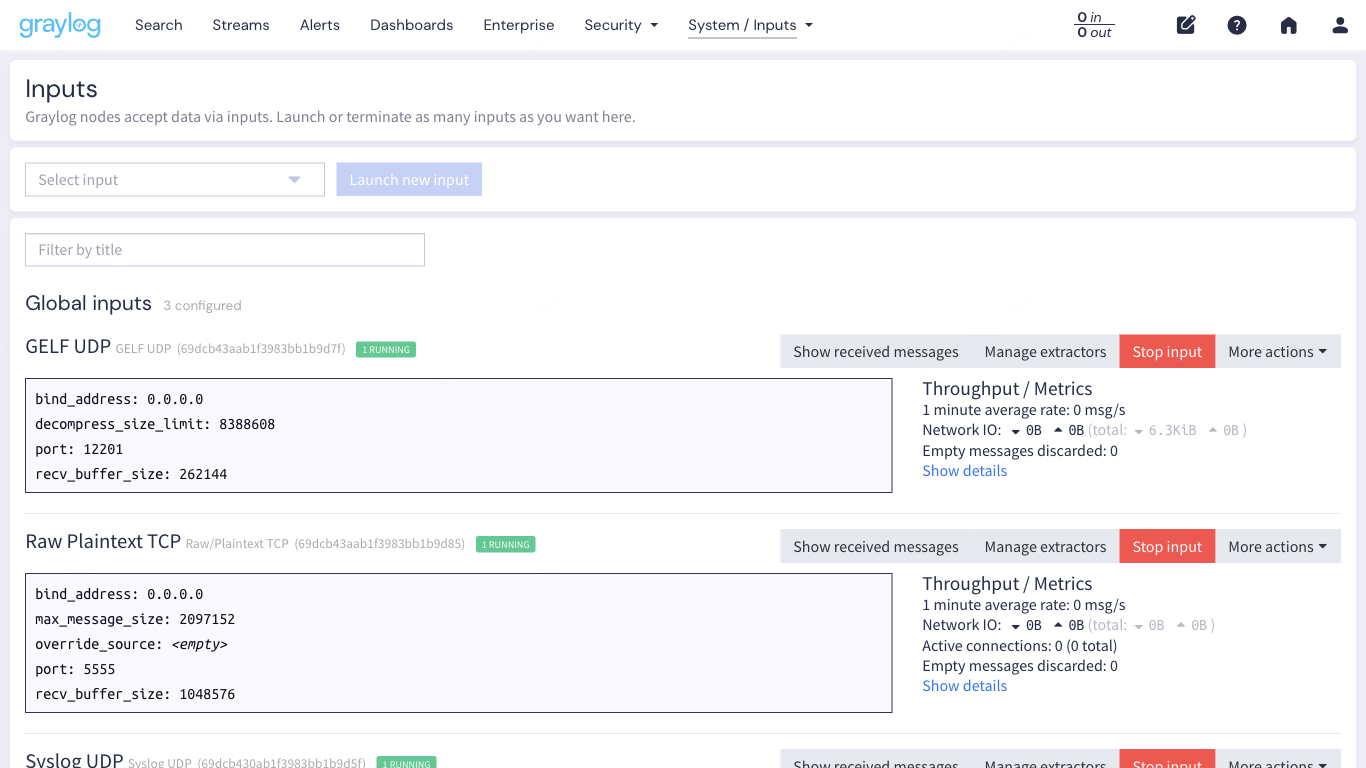Click the 1 RUNNING badge on GELF UDP
1366x768 pixels.
point(386,349)
